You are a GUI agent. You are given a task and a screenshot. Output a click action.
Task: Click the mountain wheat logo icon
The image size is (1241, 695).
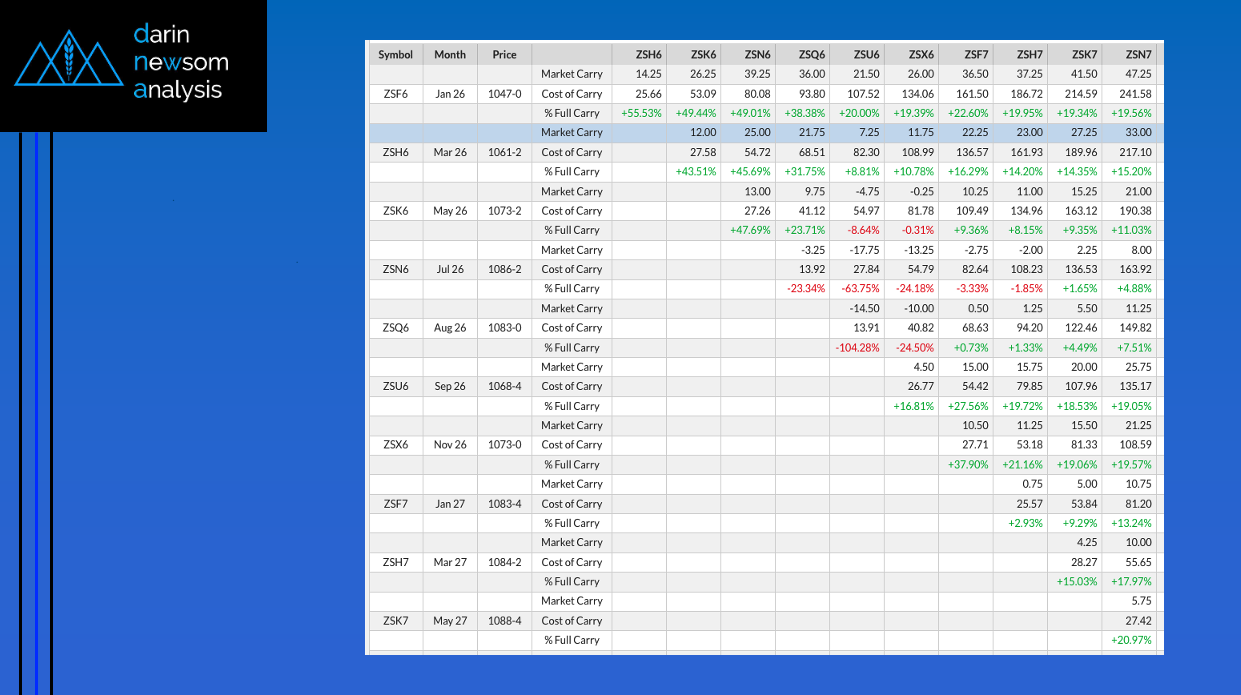[69, 60]
